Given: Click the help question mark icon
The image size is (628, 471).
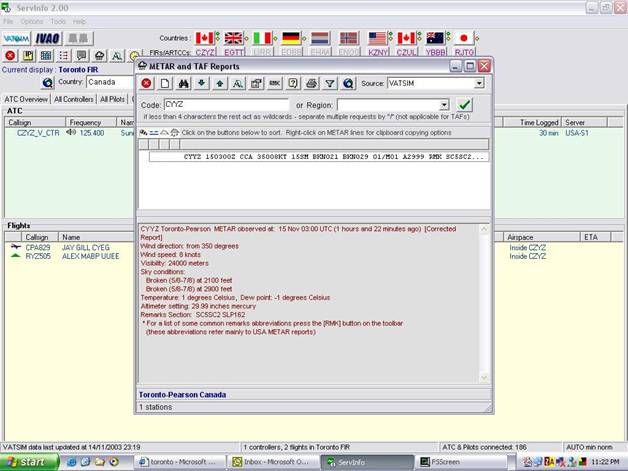Looking at the screenshot, I should [x=293, y=83].
